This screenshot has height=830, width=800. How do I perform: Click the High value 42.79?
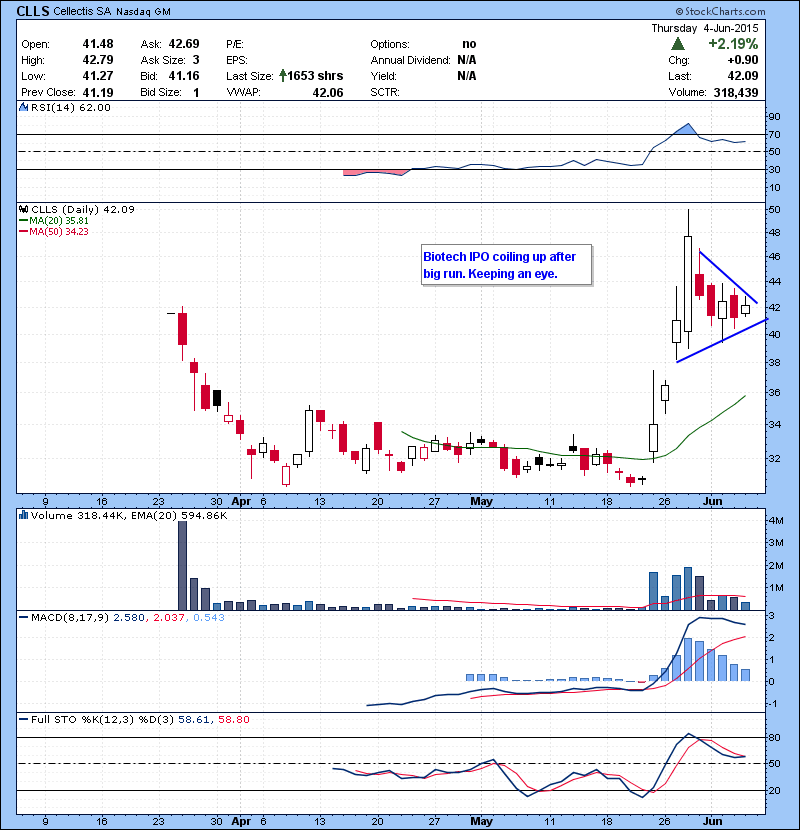(98, 60)
